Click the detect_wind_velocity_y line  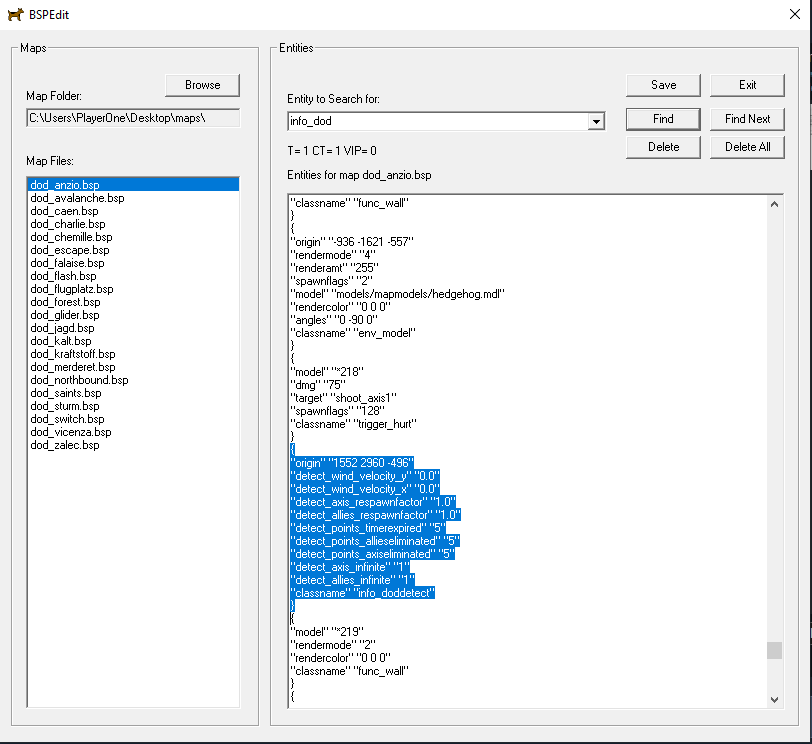[x=365, y=476]
